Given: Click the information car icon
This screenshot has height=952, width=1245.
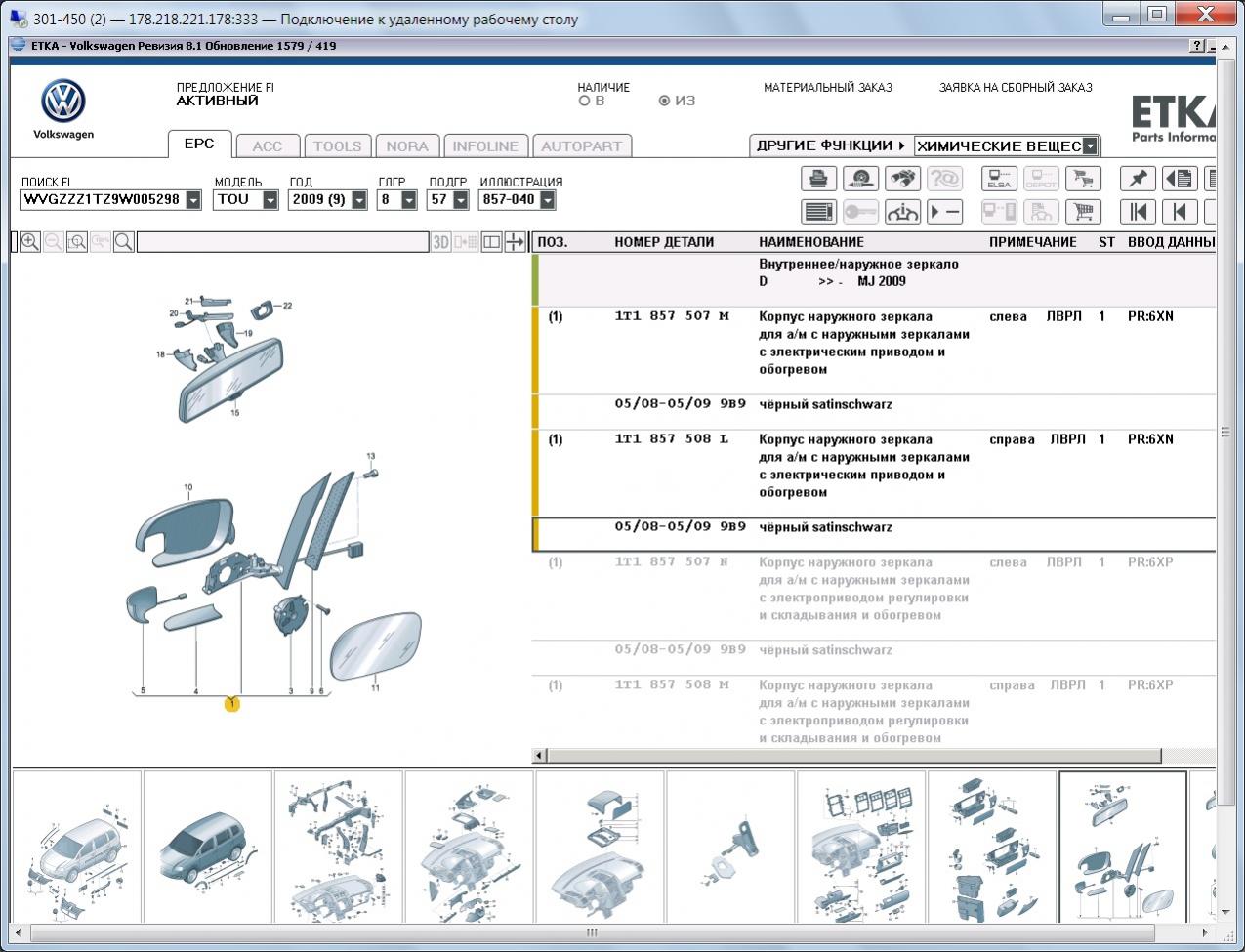Looking at the screenshot, I should [x=902, y=212].
